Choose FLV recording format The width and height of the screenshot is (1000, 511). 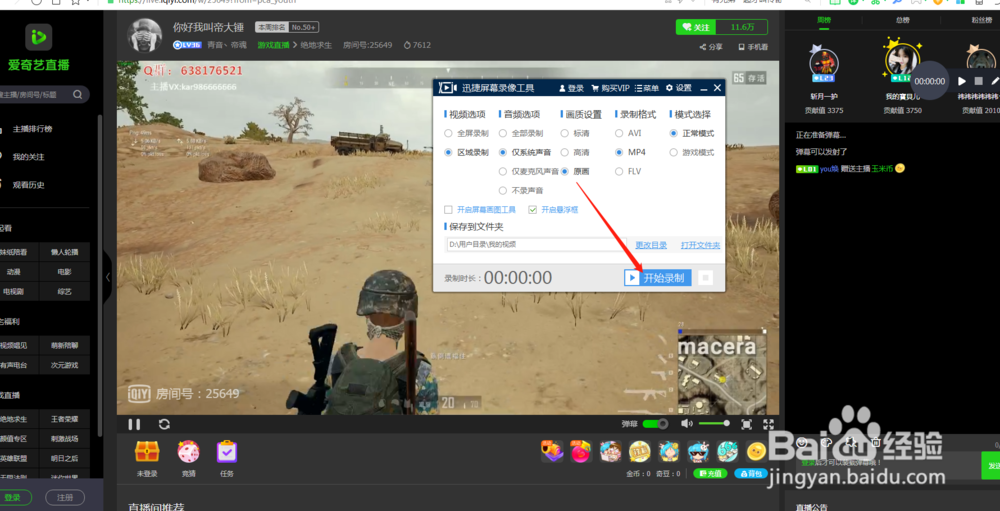click(629, 172)
